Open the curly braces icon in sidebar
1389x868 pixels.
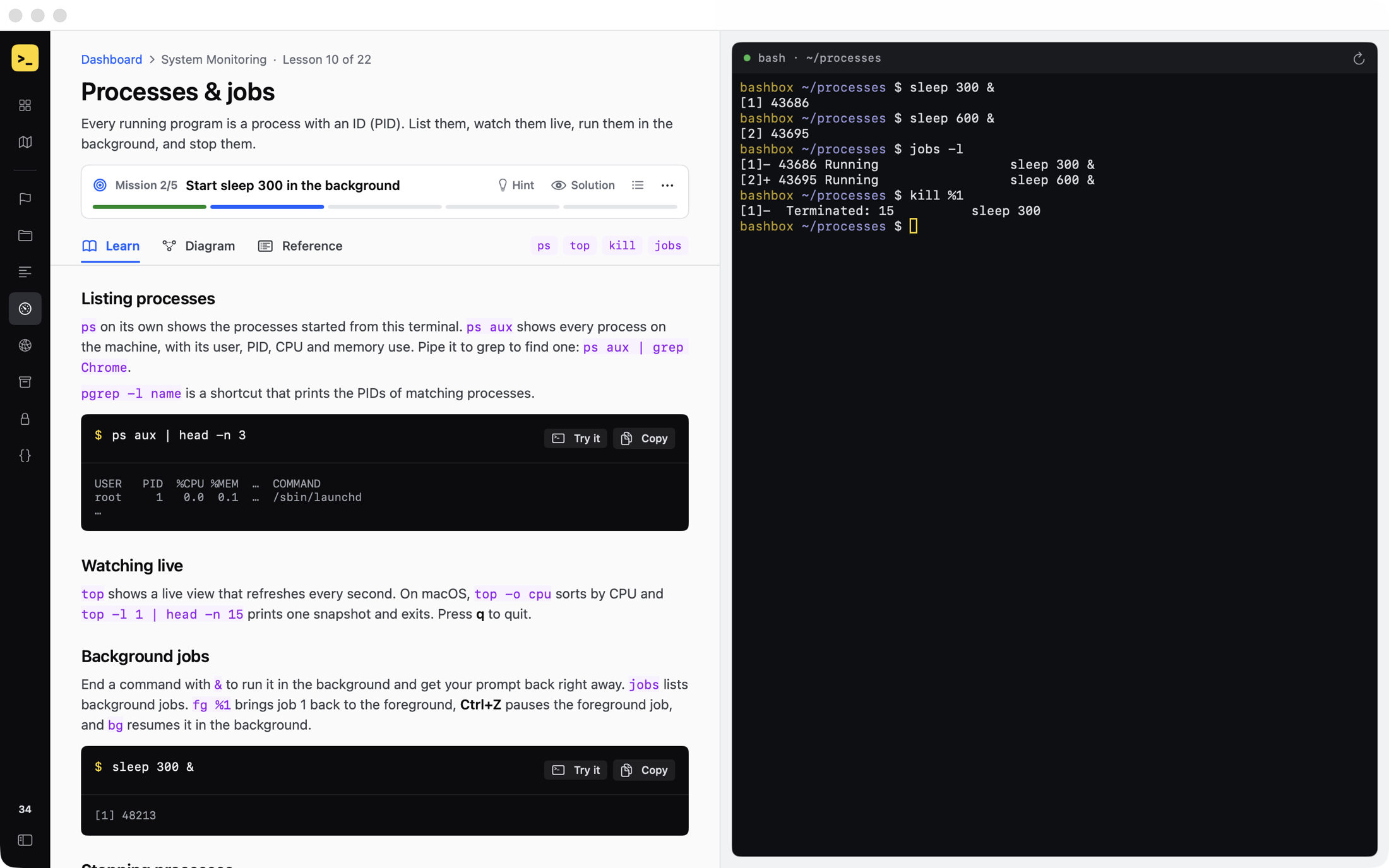tap(25, 455)
